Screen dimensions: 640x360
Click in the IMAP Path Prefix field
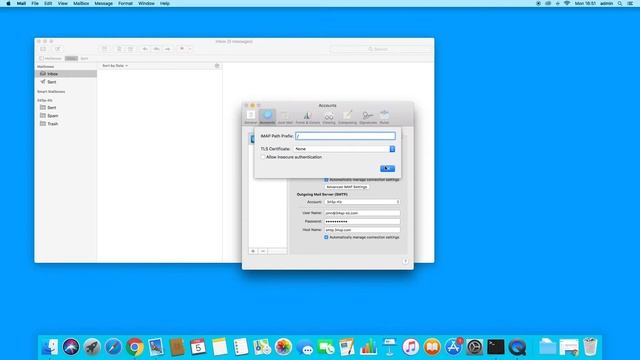click(x=345, y=136)
